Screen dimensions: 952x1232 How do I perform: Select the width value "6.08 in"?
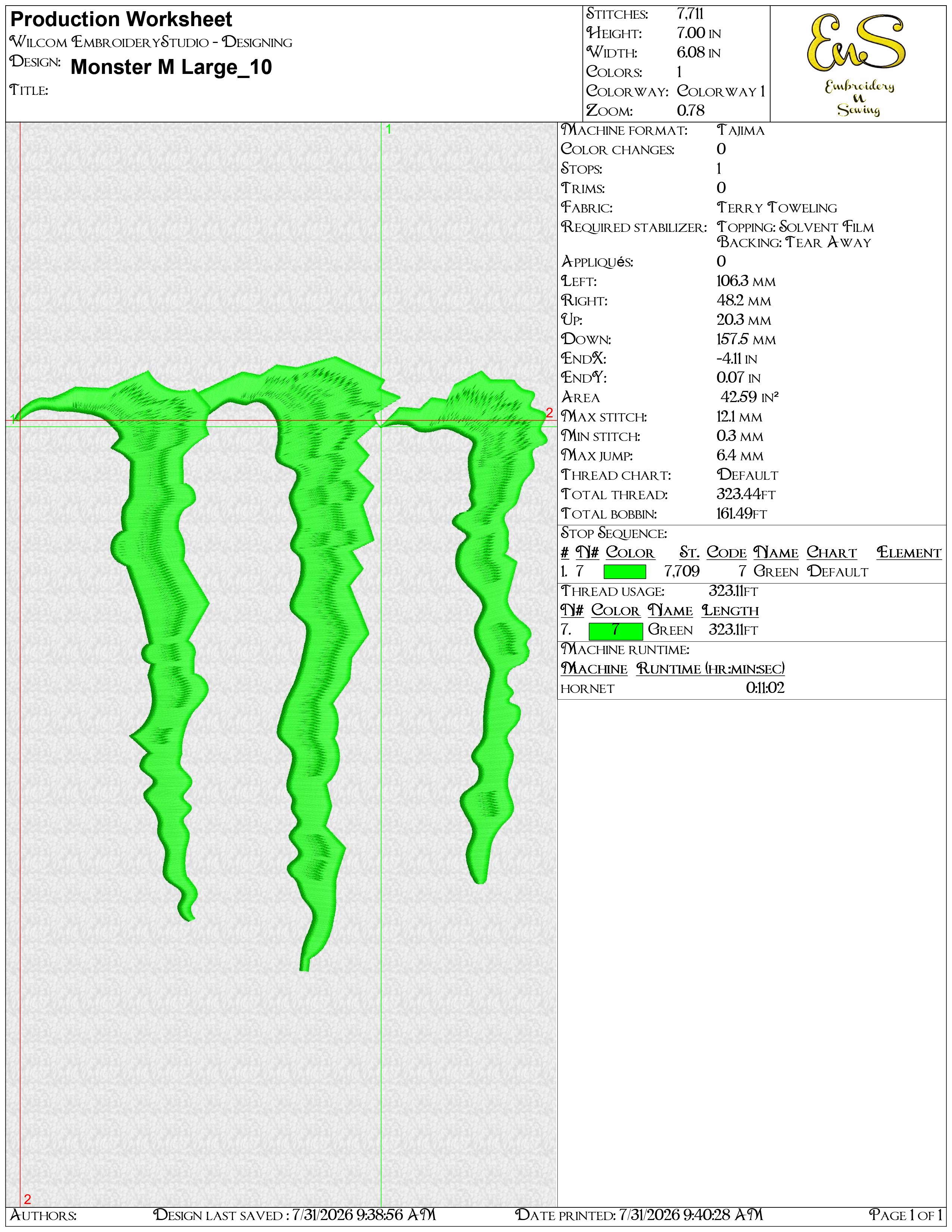pos(699,53)
